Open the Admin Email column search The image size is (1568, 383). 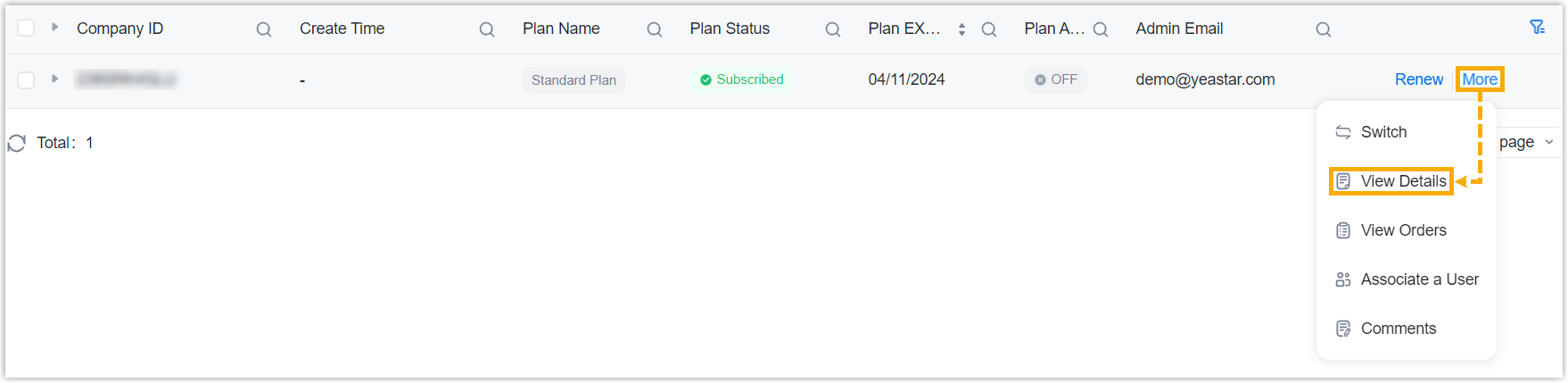(1324, 29)
